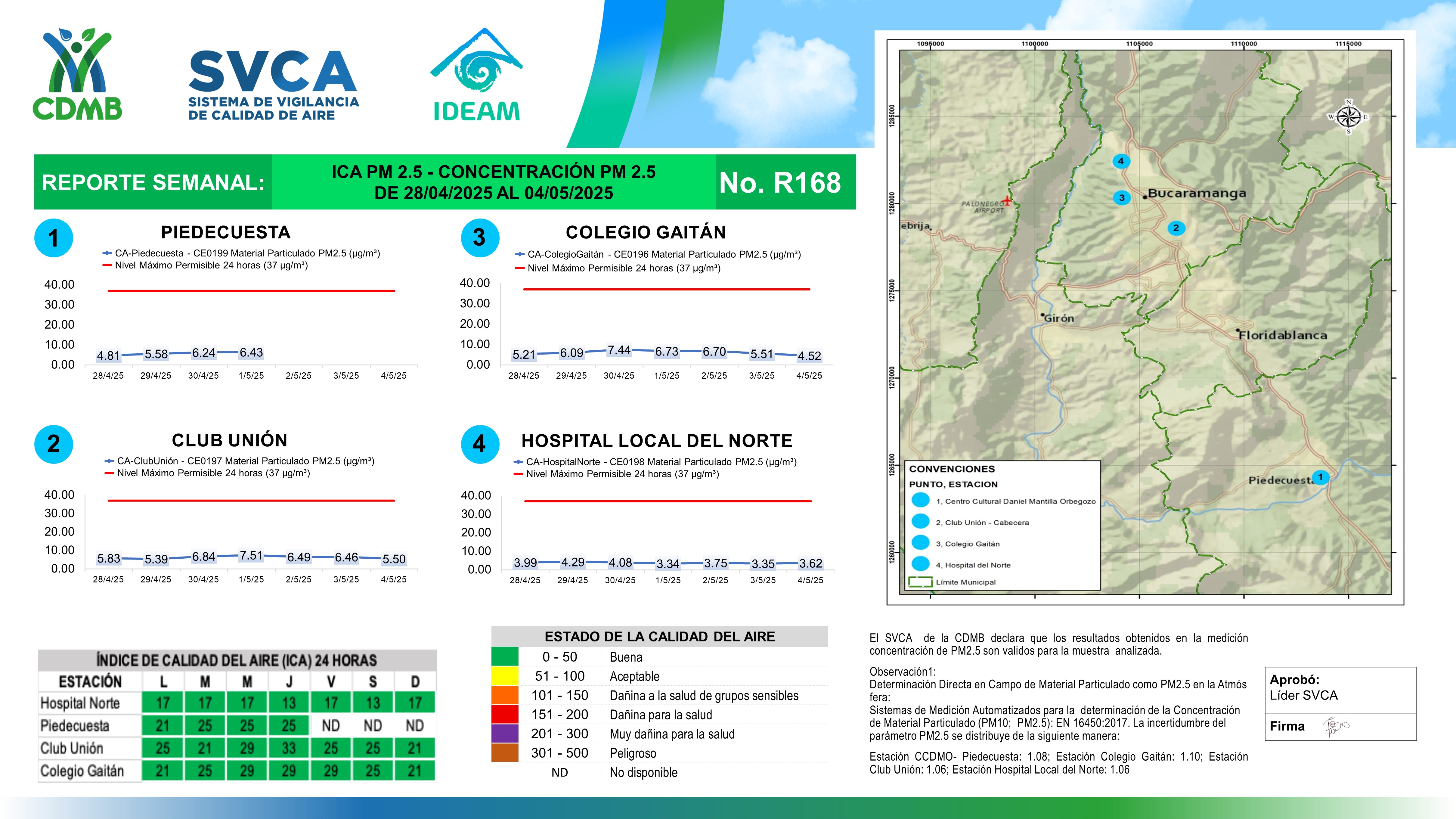1456x819 pixels.
Task: Click the green Buena color swatch
Action: click(505, 657)
